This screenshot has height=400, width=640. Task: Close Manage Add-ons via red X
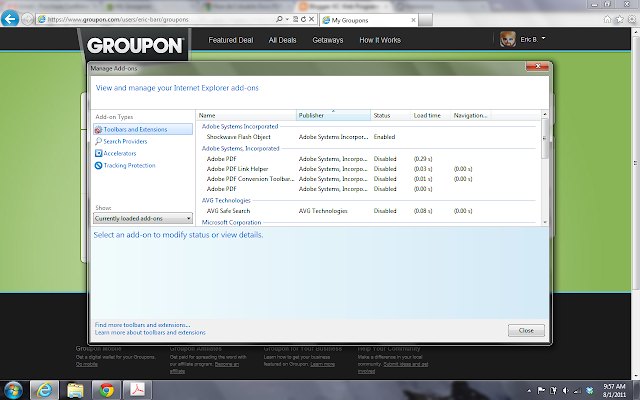538,66
